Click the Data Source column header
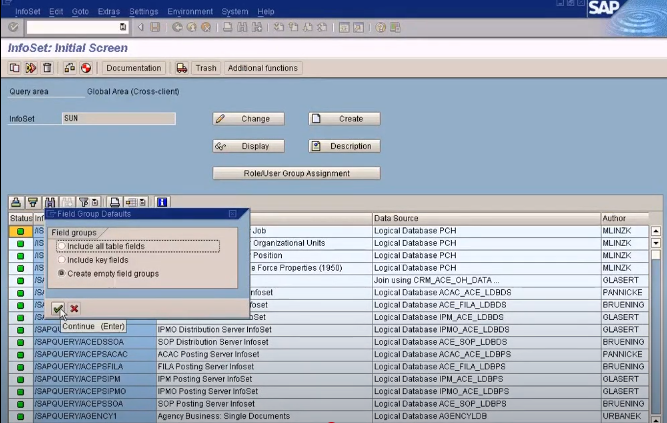Screen dimensions: 667x423 point(486,218)
